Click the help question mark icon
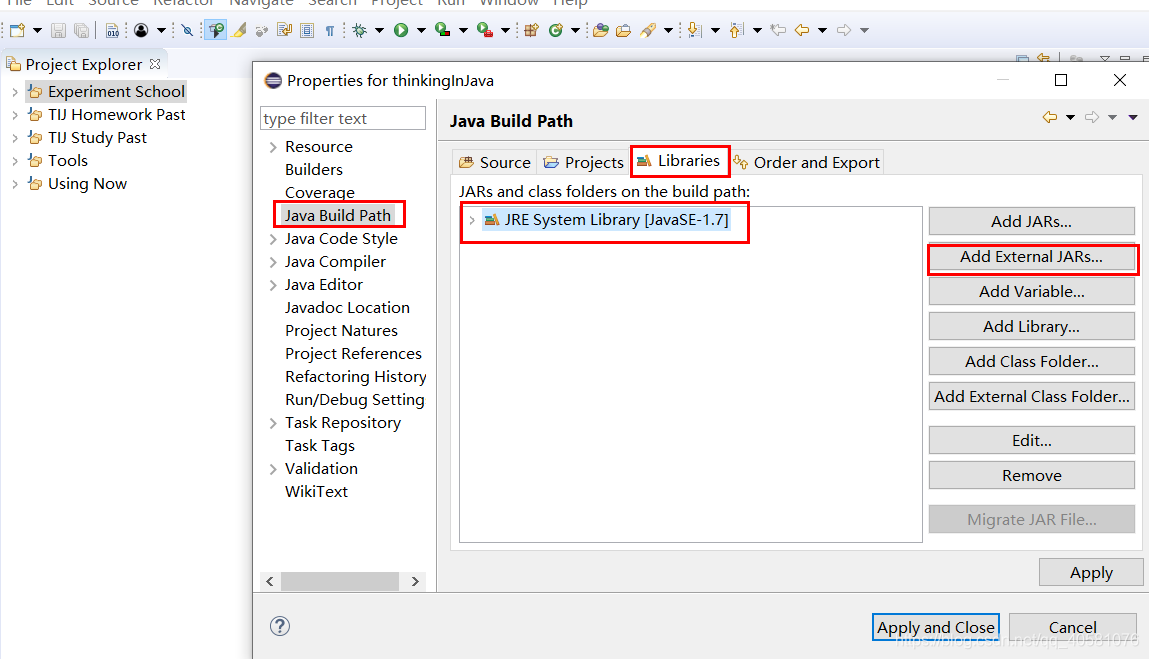Image resolution: width=1149 pixels, height=659 pixels. point(280,626)
